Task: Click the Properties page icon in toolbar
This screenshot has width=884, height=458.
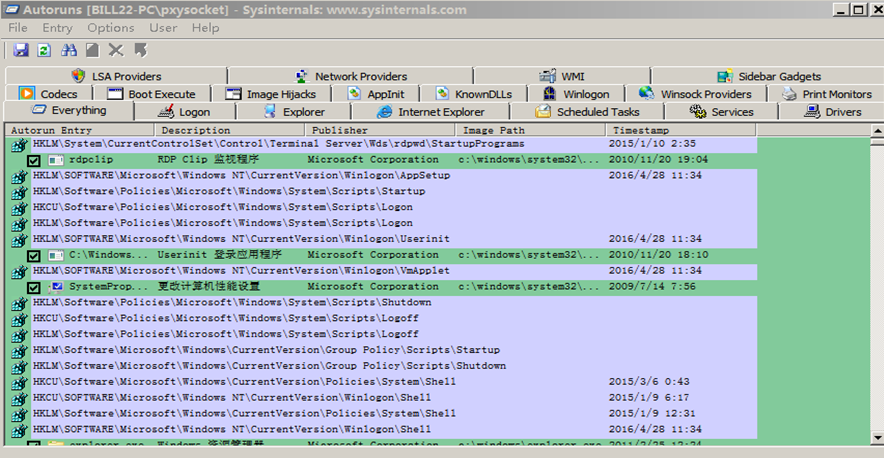Action: coord(92,50)
